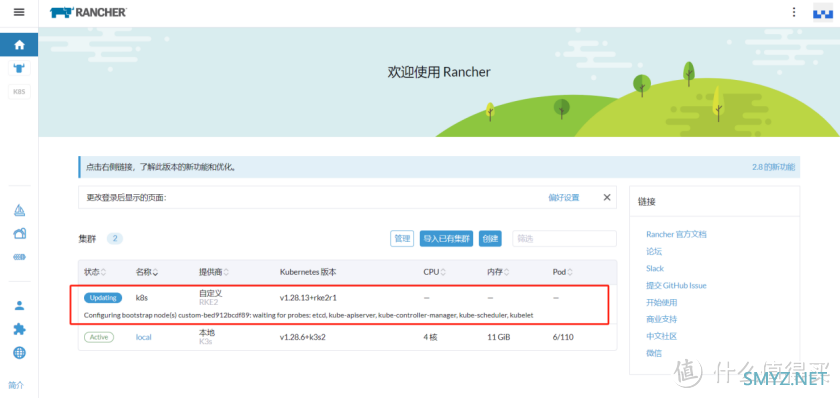Click the 自定义 provider text
The height and width of the screenshot is (398, 840).
[x=211, y=293]
